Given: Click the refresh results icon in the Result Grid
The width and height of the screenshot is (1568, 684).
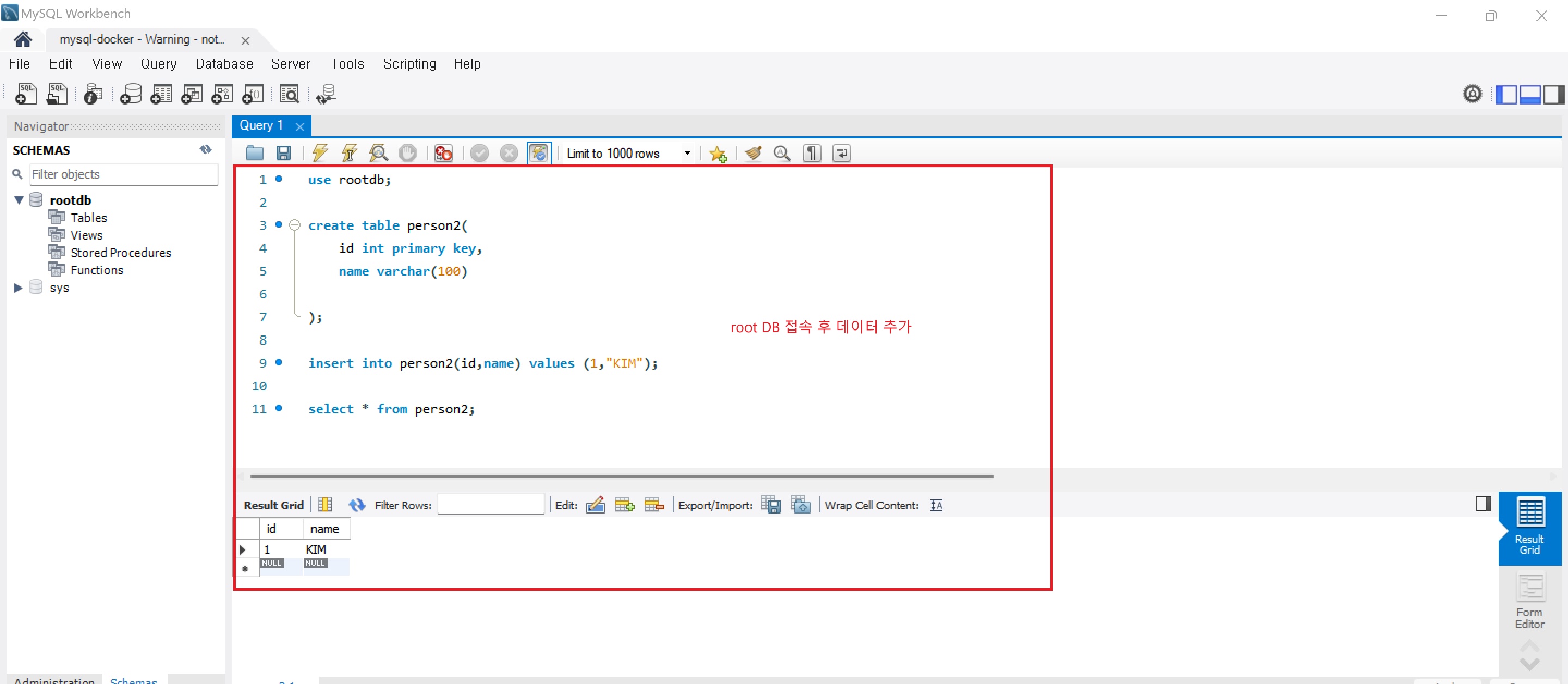Looking at the screenshot, I should pyautogui.click(x=357, y=505).
